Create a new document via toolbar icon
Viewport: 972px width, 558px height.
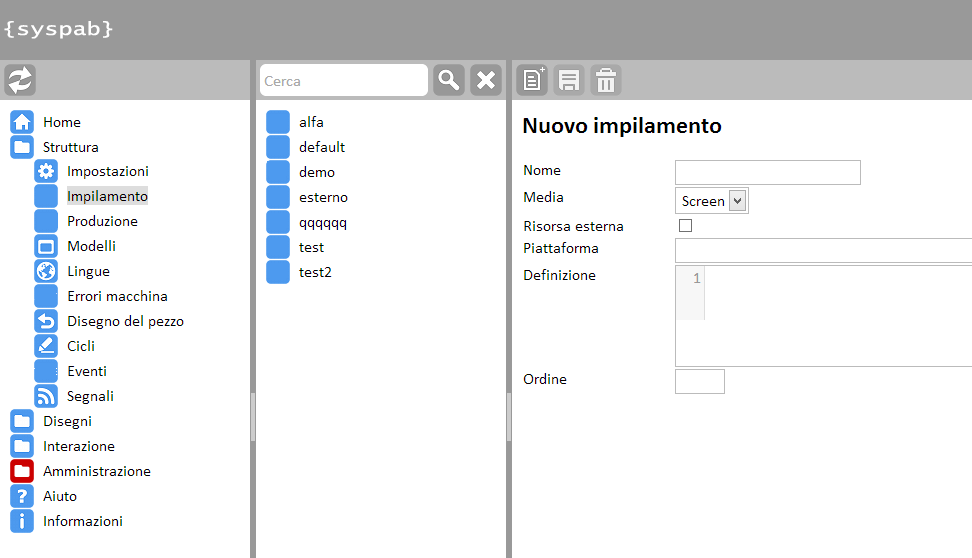pyautogui.click(x=533, y=80)
